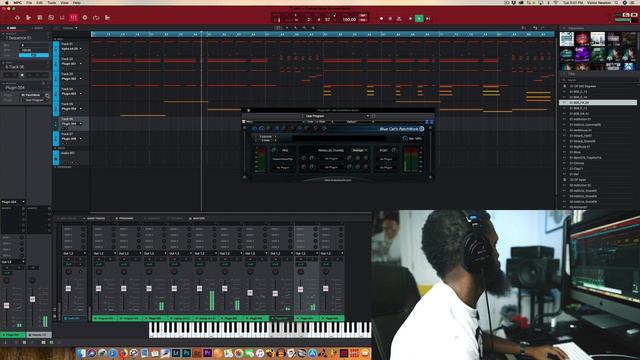Click the tempo field showing 100.00
This screenshot has width=640, height=360.
click(349, 19)
